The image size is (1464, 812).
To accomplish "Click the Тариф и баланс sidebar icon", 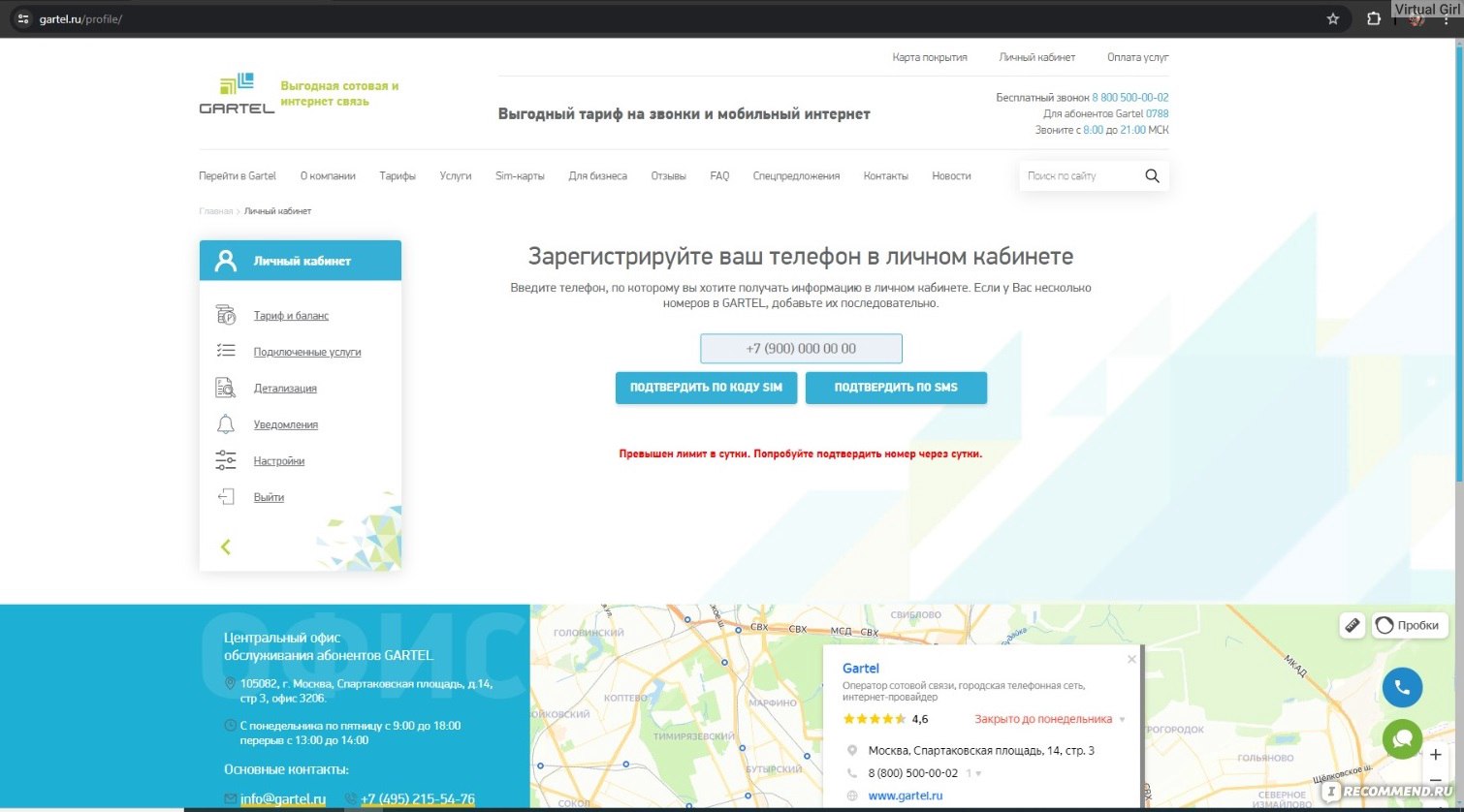I will click(226, 315).
